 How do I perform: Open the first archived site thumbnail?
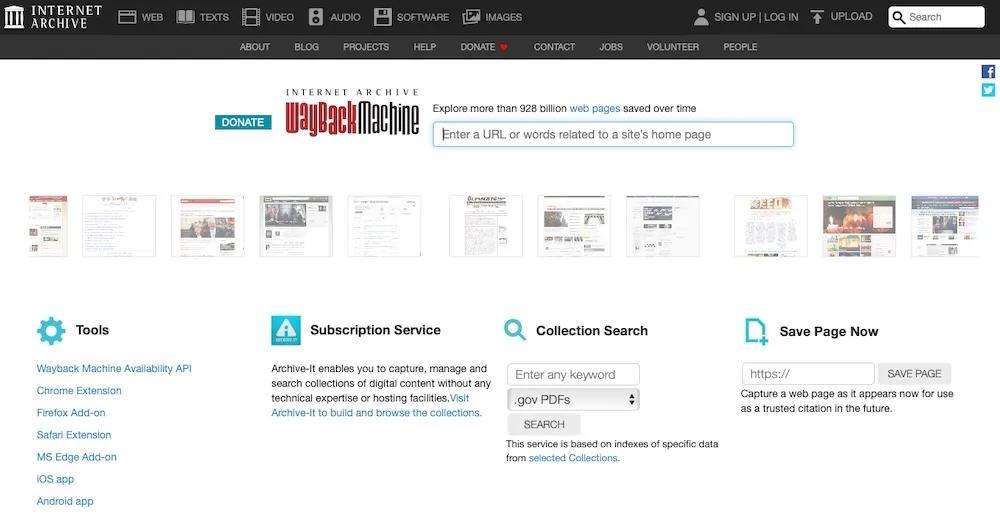coord(48,226)
